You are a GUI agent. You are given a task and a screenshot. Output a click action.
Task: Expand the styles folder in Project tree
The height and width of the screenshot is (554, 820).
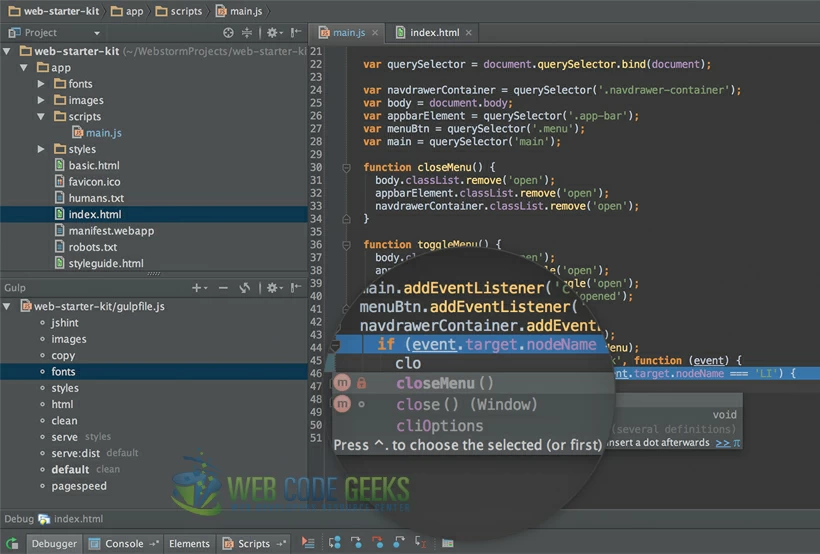[x=41, y=149]
